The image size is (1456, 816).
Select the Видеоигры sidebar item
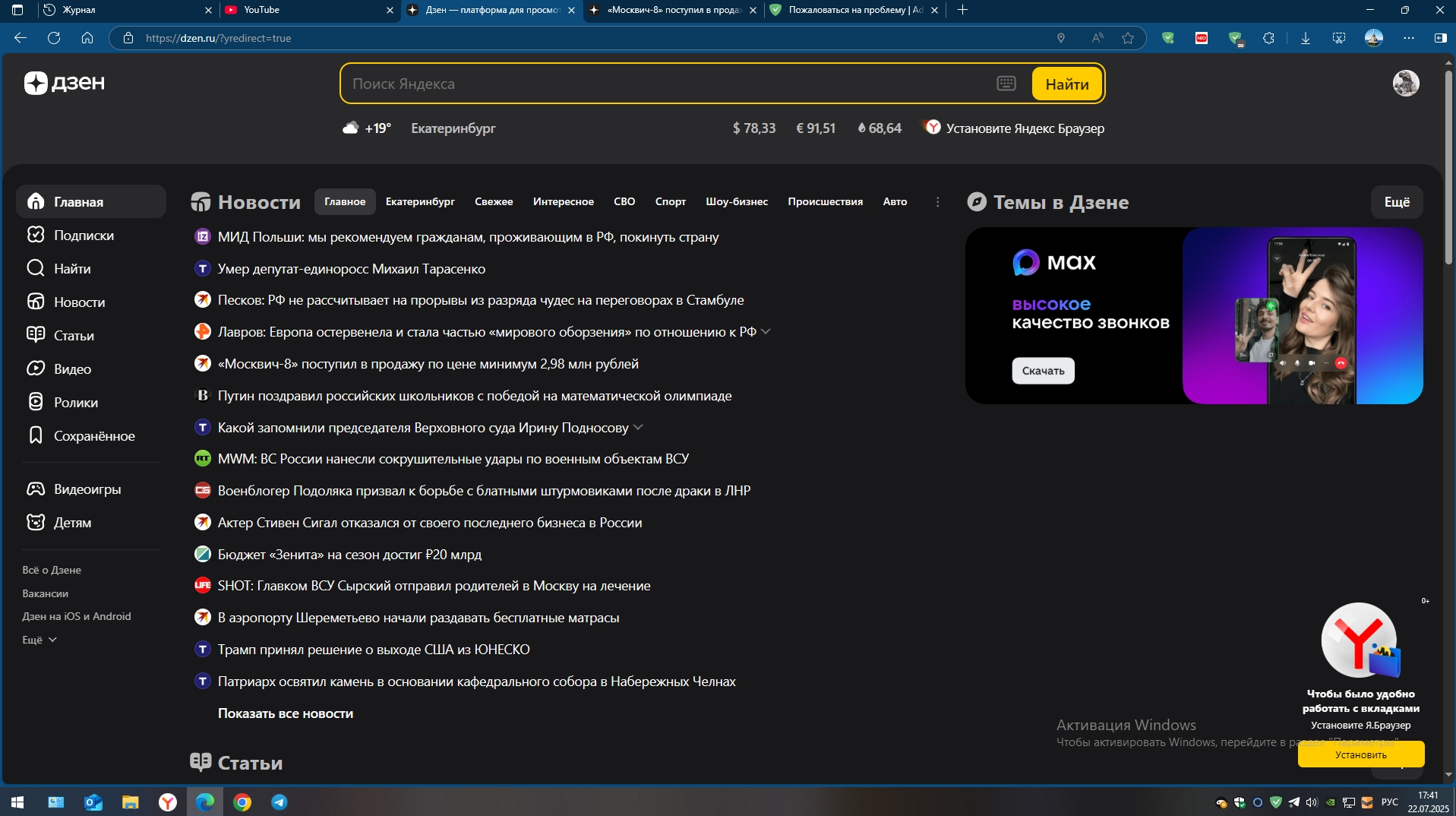[x=87, y=489]
